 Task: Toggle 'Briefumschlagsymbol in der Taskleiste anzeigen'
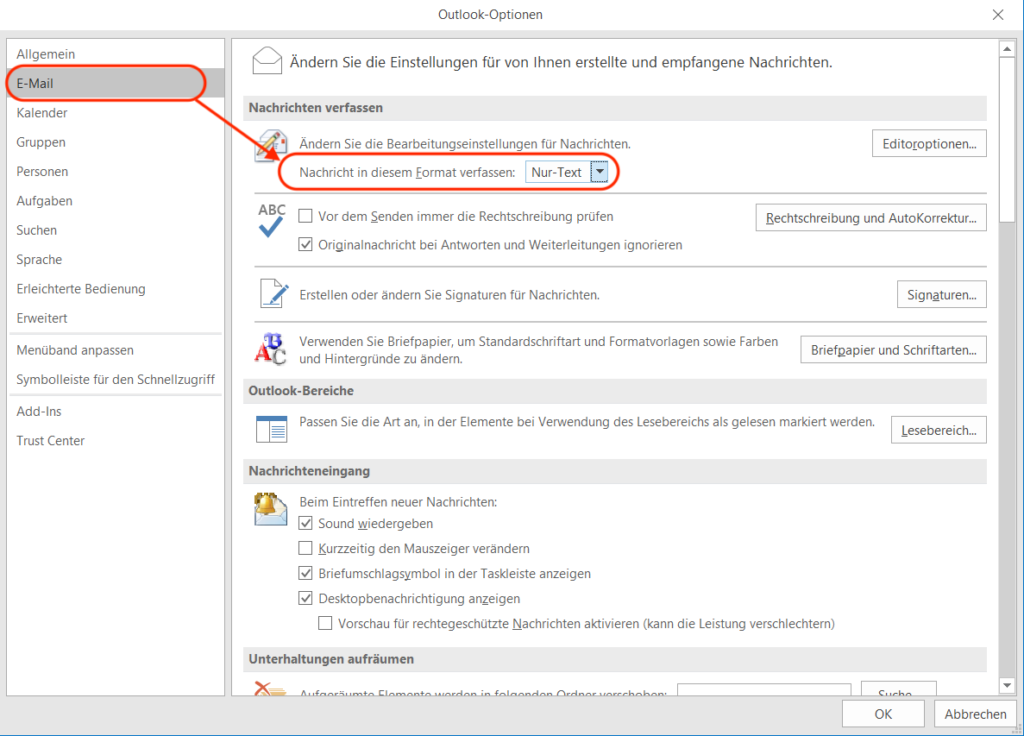pos(305,573)
